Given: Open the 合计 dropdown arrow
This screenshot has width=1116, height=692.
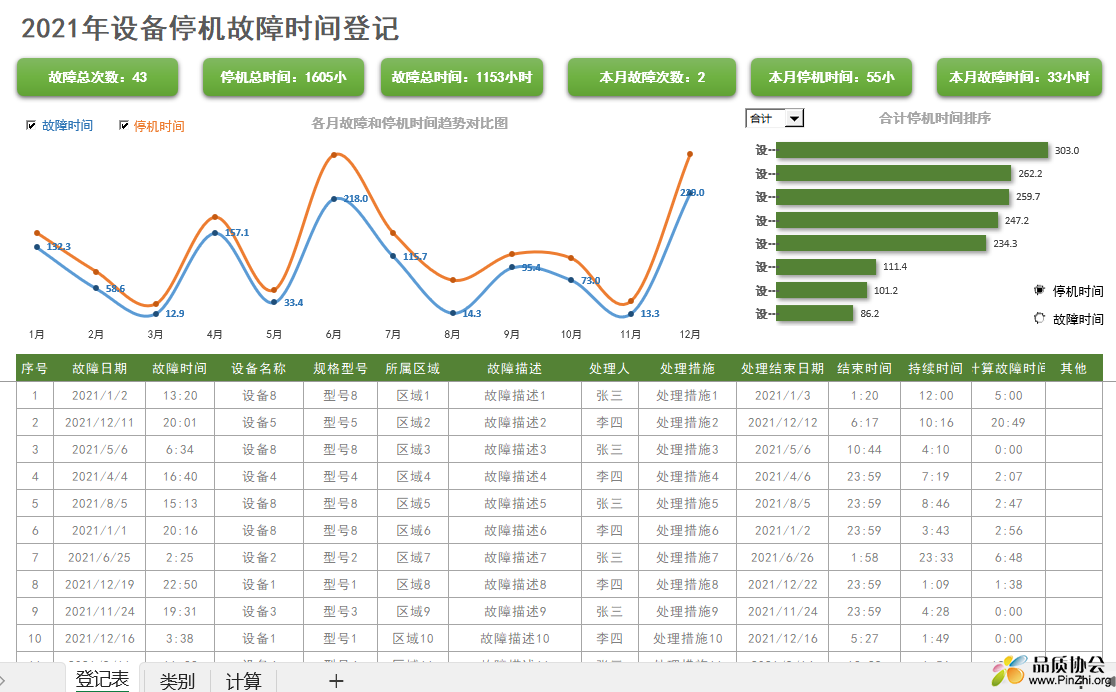Looking at the screenshot, I should click(794, 118).
